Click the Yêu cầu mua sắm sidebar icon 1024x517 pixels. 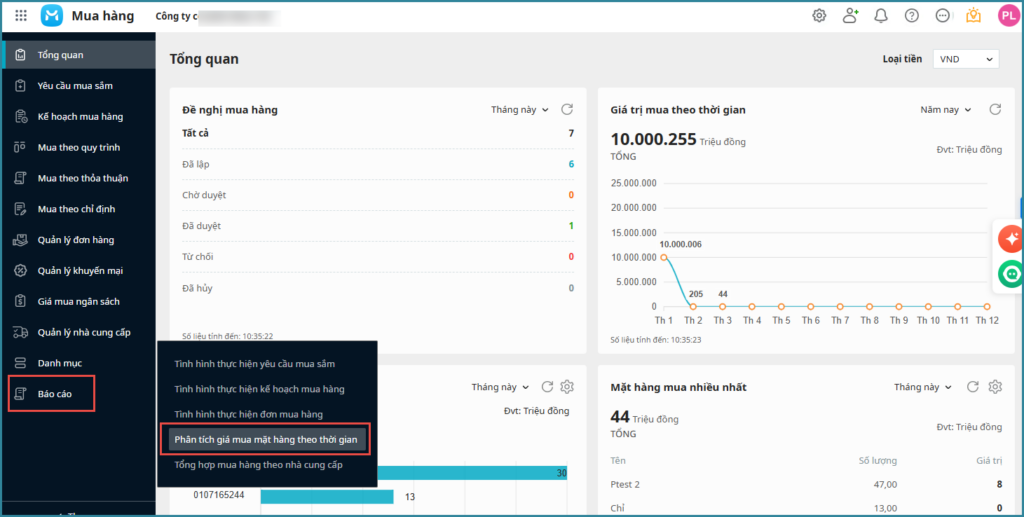point(20,86)
